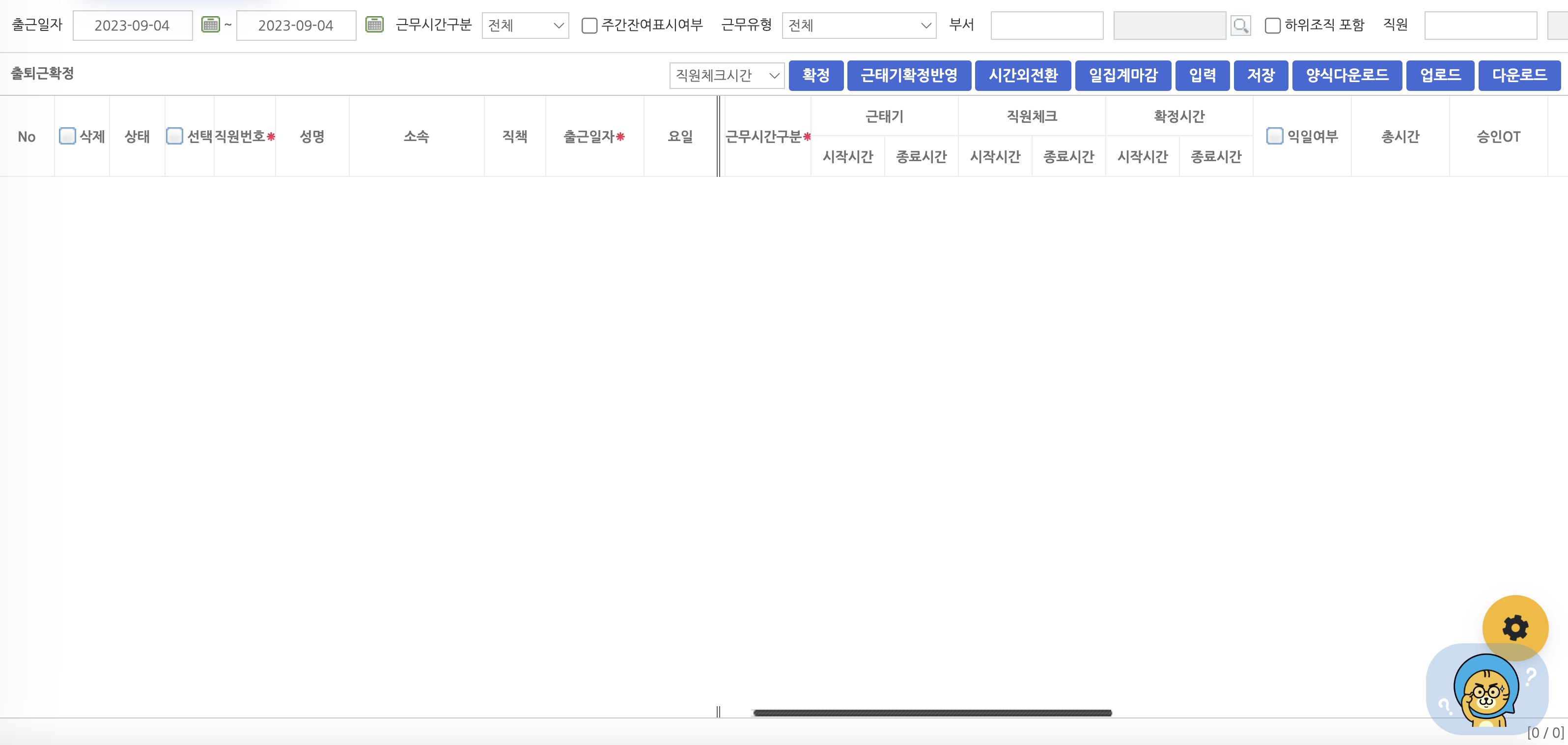The width and height of the screenshot is (1568, 745).
Task: Enable 주간잔여표시여부 checkbox
Action: (589, 26)
